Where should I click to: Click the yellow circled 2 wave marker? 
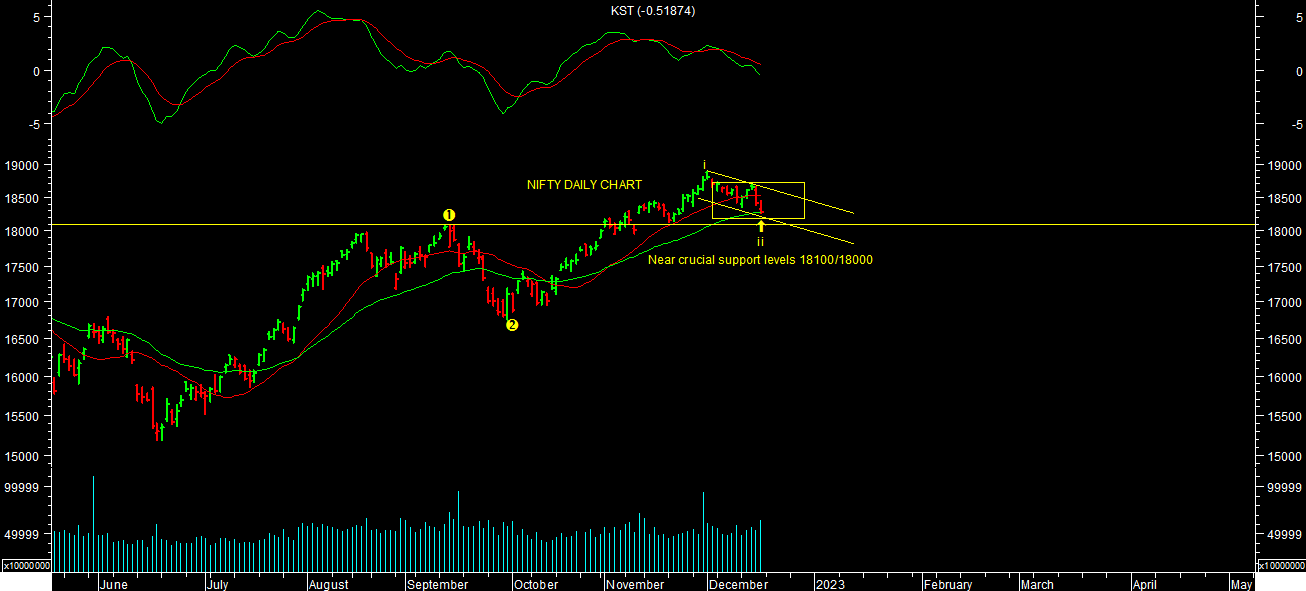pos(512,325)
